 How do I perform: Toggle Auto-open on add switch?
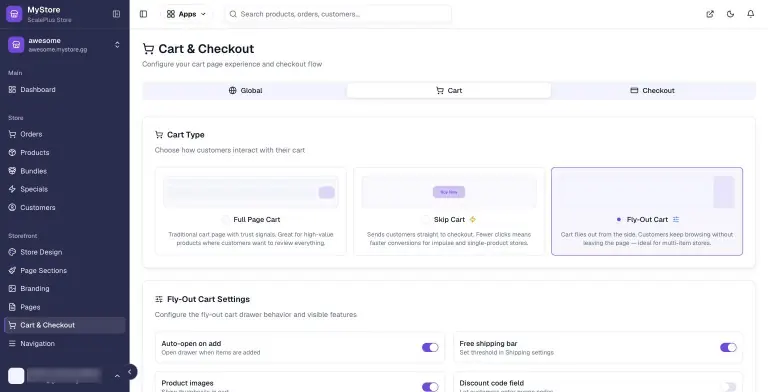click(x=430, y=347)
